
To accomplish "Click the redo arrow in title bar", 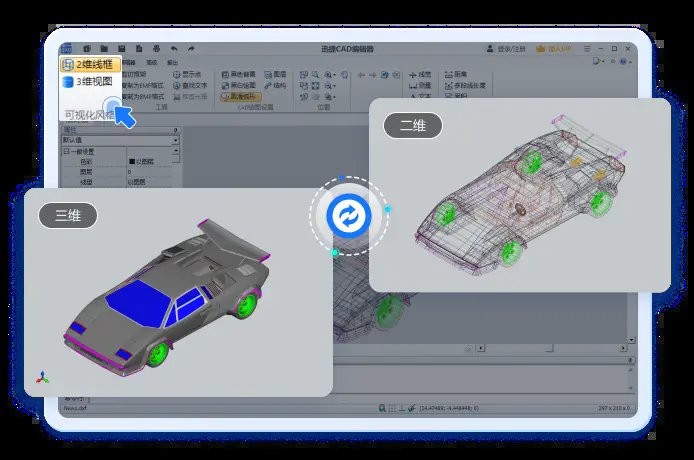I will (190, 48).
